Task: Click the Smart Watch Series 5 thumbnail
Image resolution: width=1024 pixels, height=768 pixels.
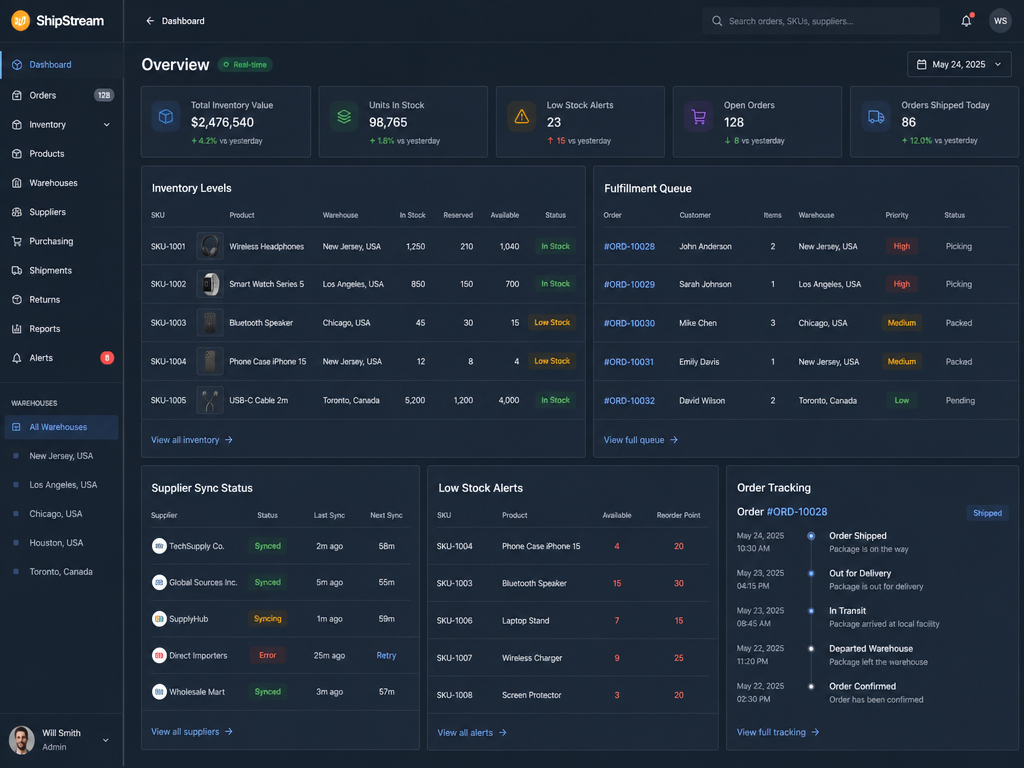Action: (x=210, y=284)
